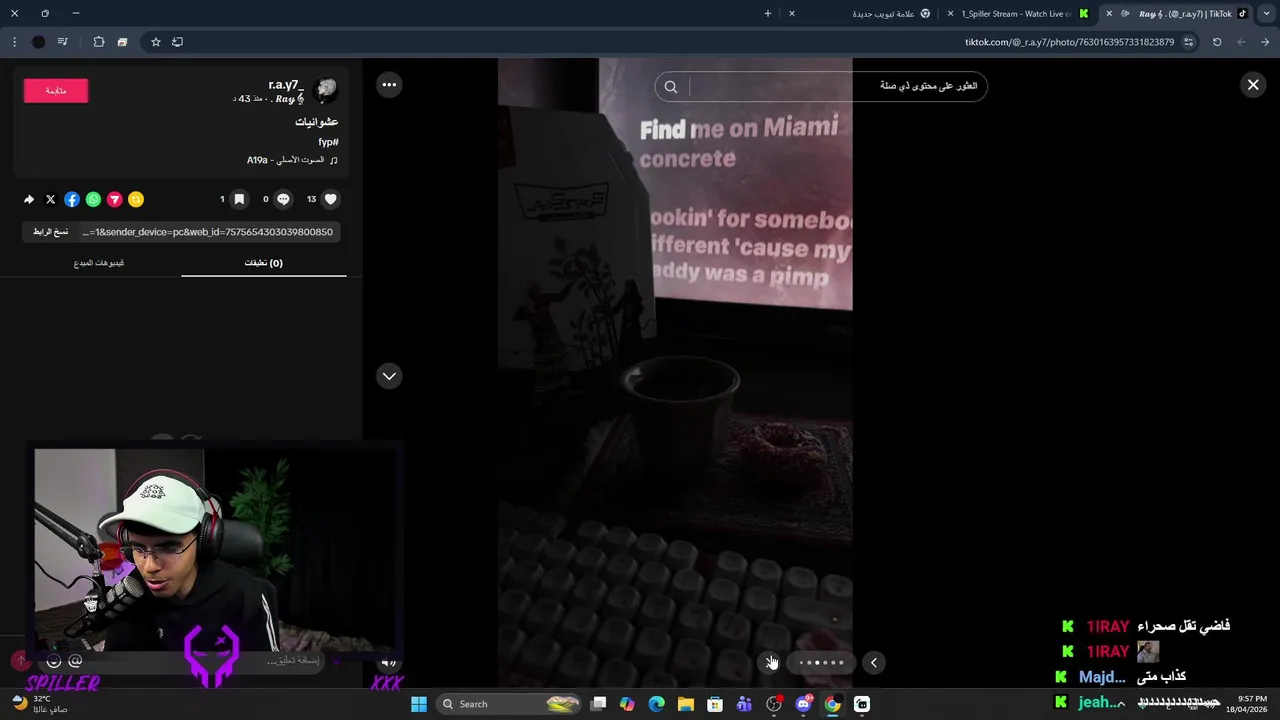Open the browser extensions puzzle icon

click(99, 42)
